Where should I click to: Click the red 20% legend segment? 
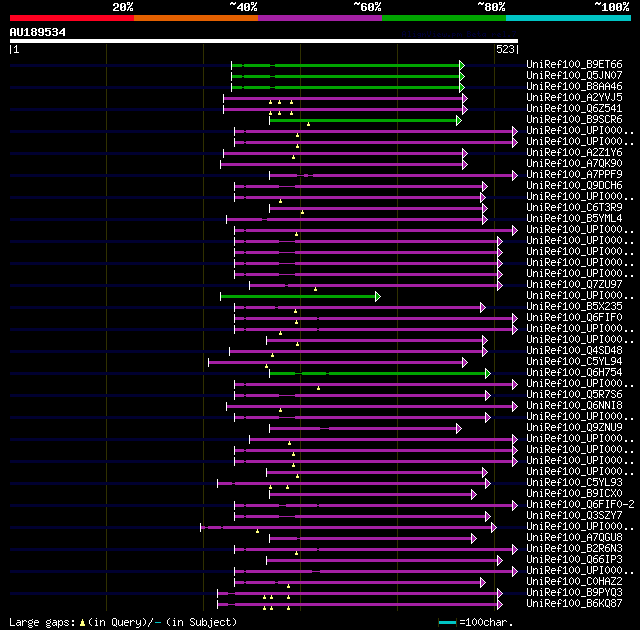pyautogui.click(x=72, y=18)
